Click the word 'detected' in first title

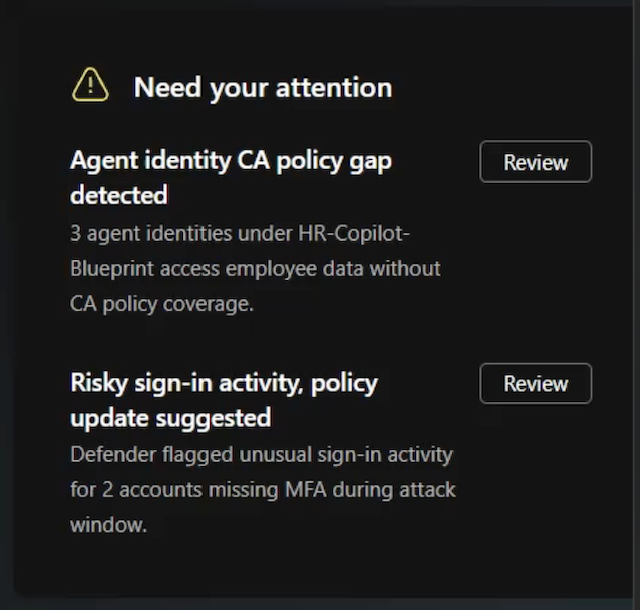[119, 195]
